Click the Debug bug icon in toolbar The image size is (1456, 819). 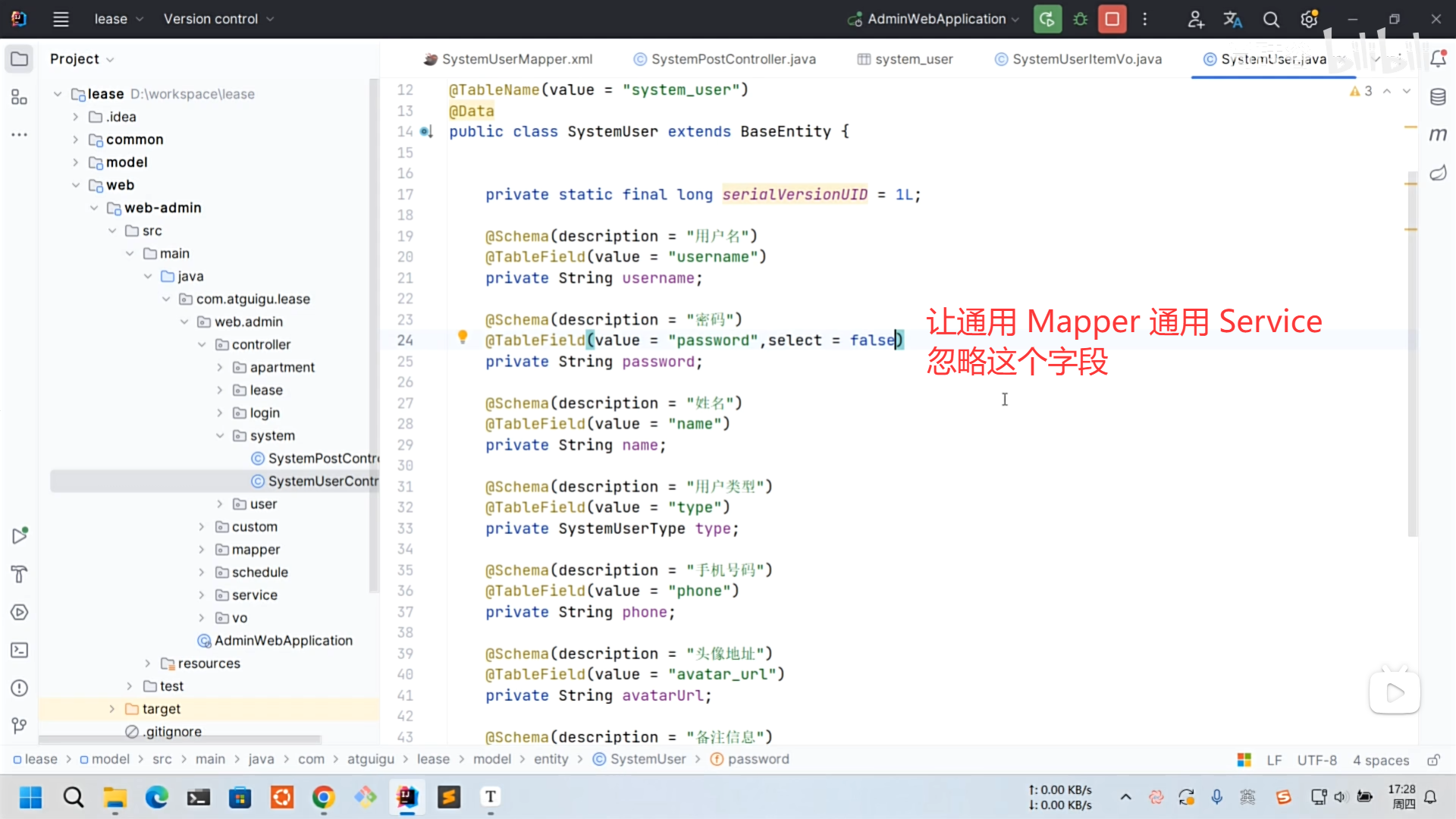(1080, 20)
